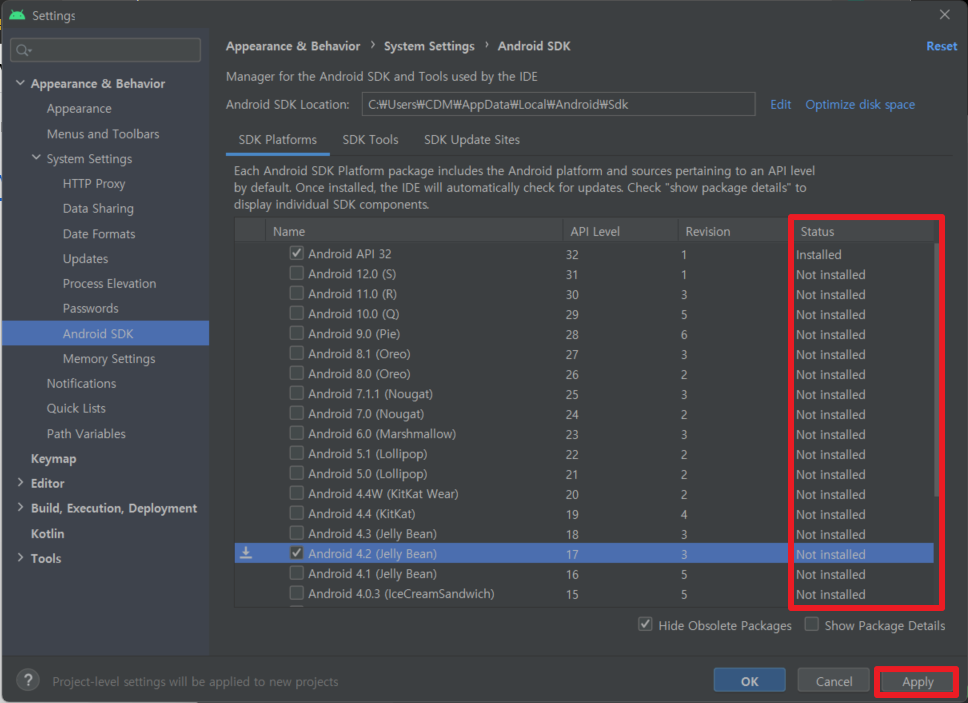Switch to the SDK Tools tab
968x703 pixels.
[x=370, y=139]
